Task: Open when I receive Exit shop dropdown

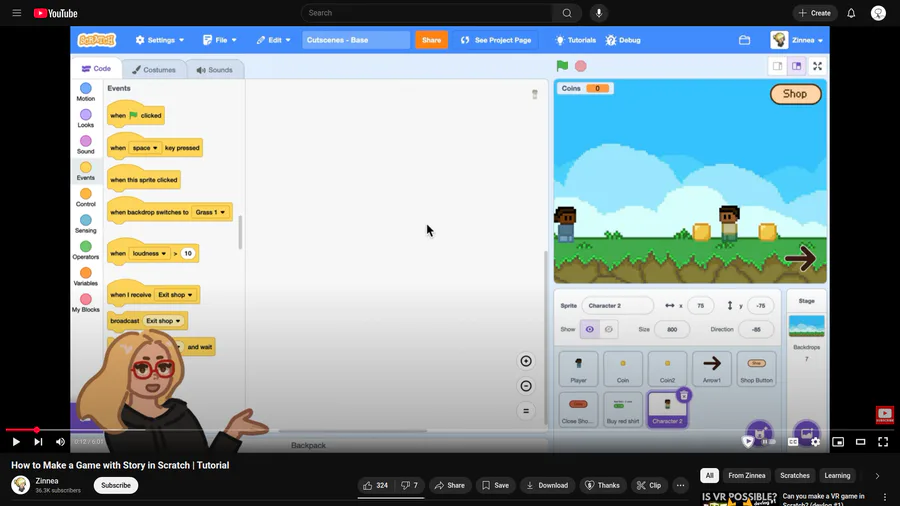Action: pyautogui.click(x=175, y=295)
